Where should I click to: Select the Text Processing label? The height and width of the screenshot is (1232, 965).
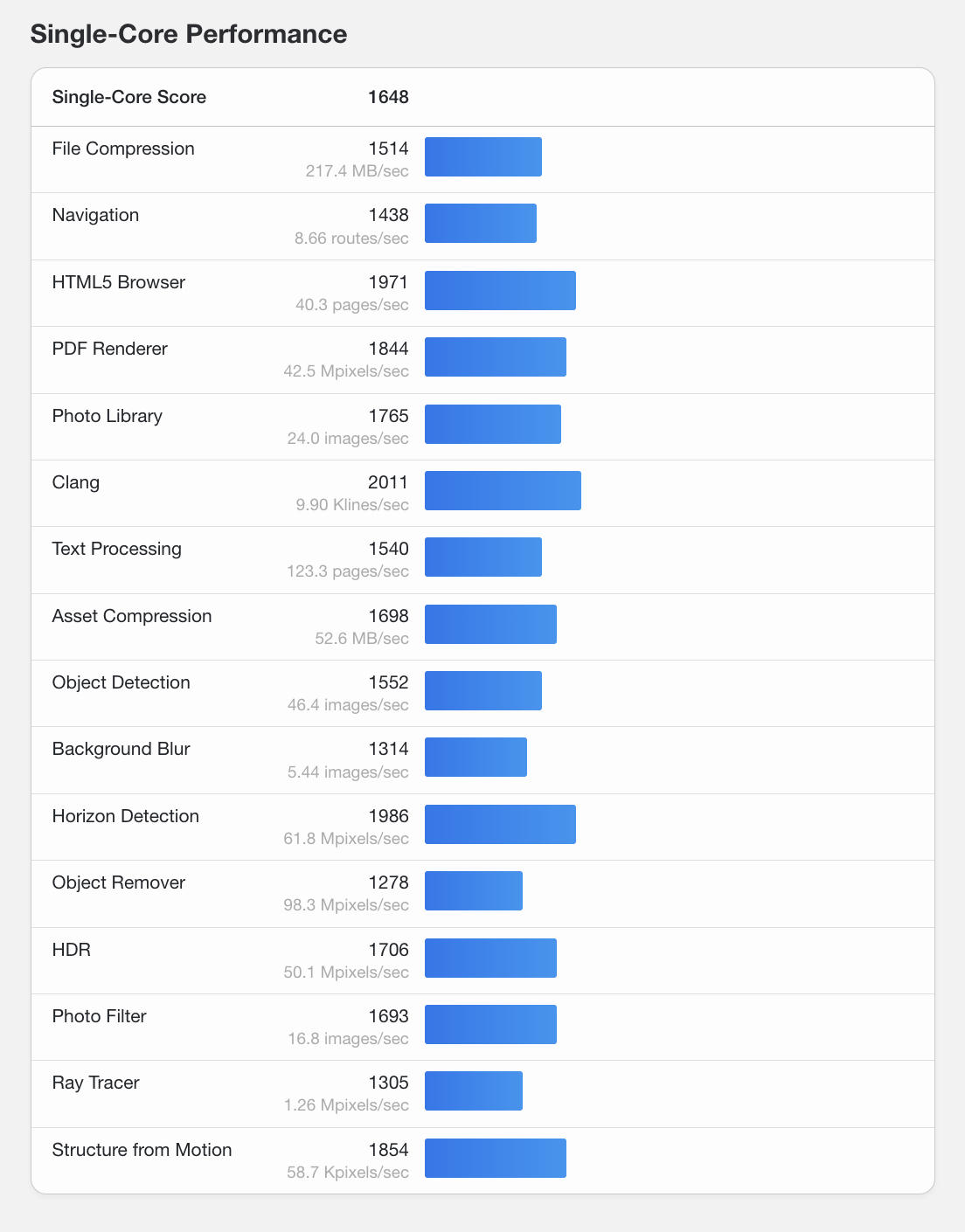click(116, 549)
